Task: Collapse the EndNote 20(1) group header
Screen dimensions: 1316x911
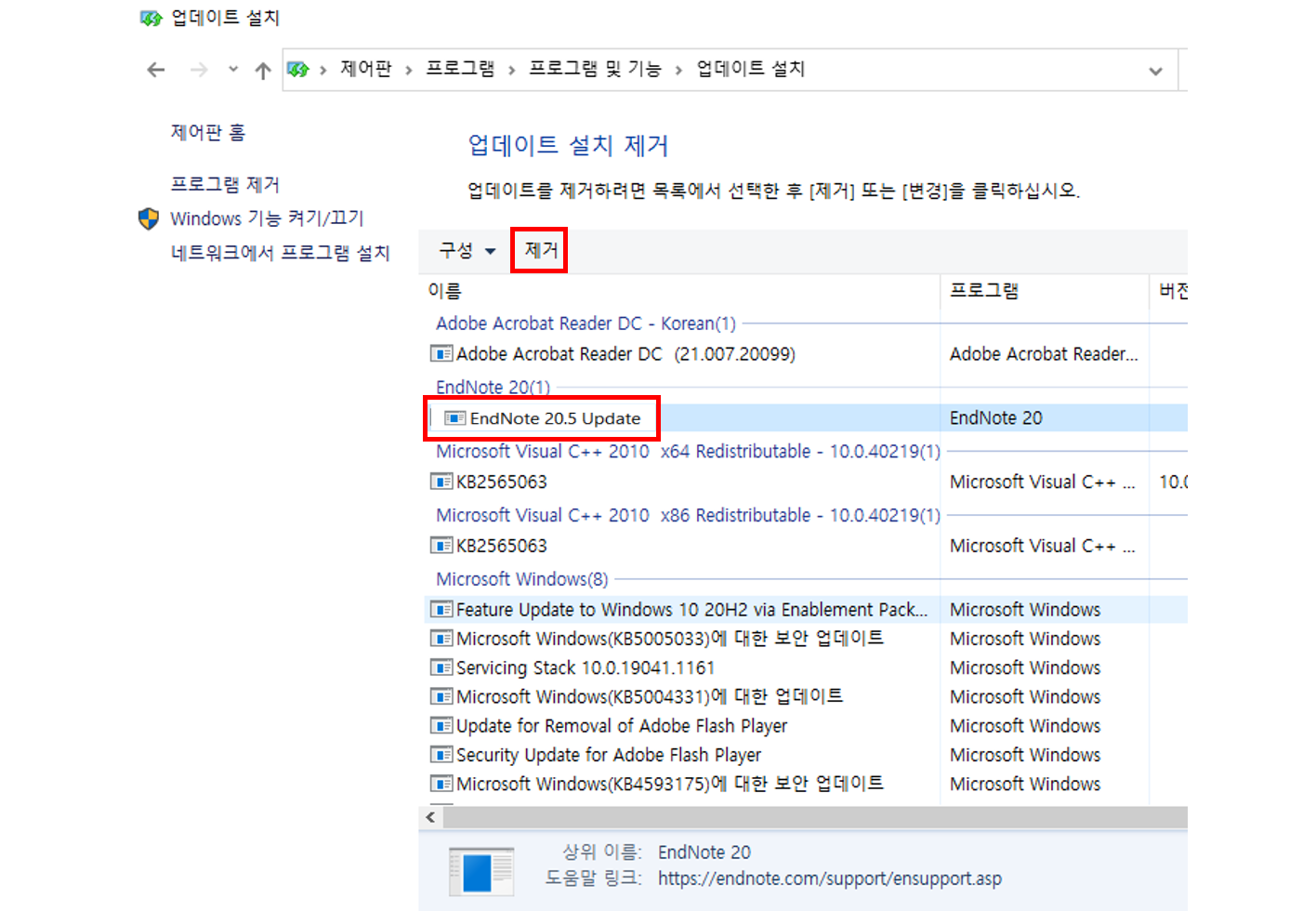Action: click(x=493, y=387)
